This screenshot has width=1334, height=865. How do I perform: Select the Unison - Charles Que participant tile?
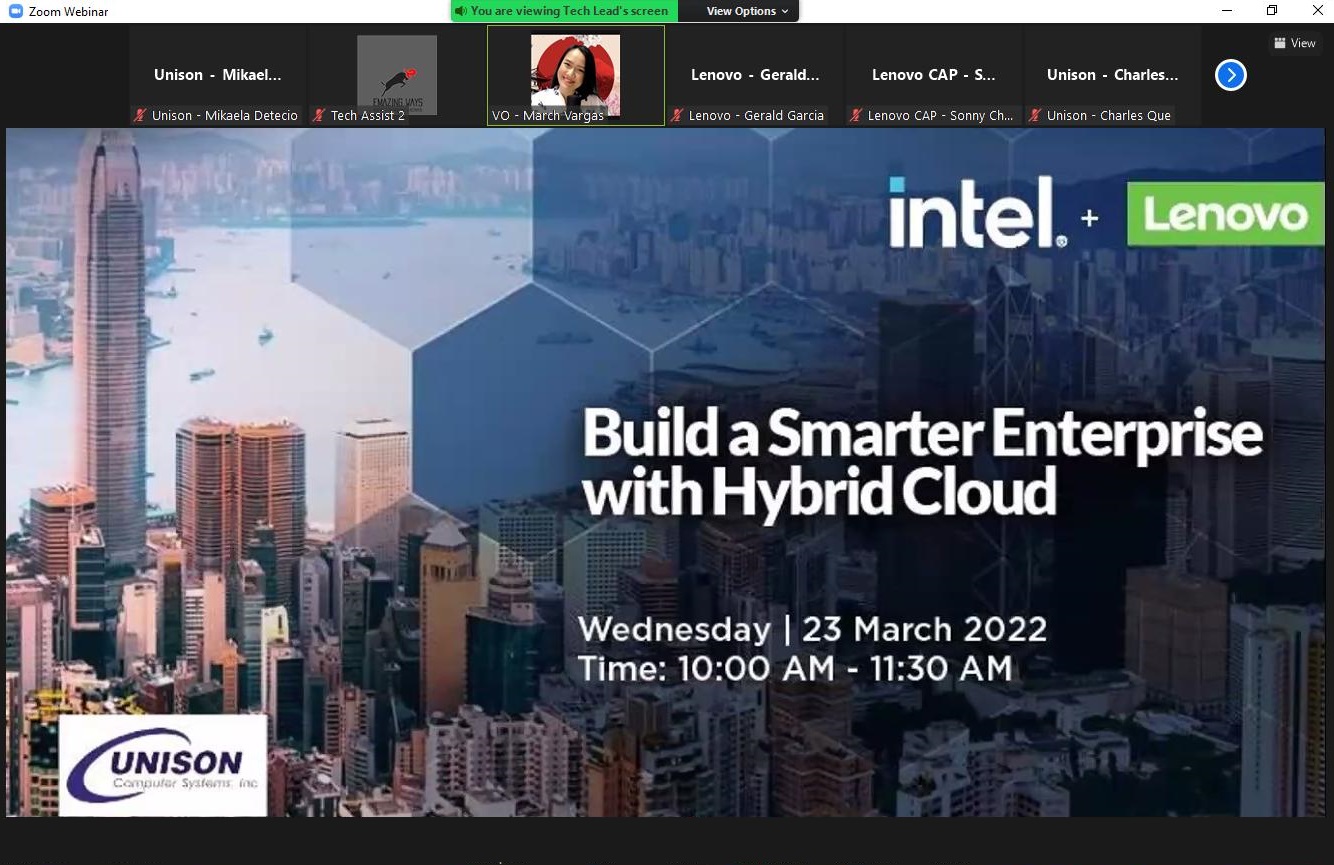coord(1112,75)
